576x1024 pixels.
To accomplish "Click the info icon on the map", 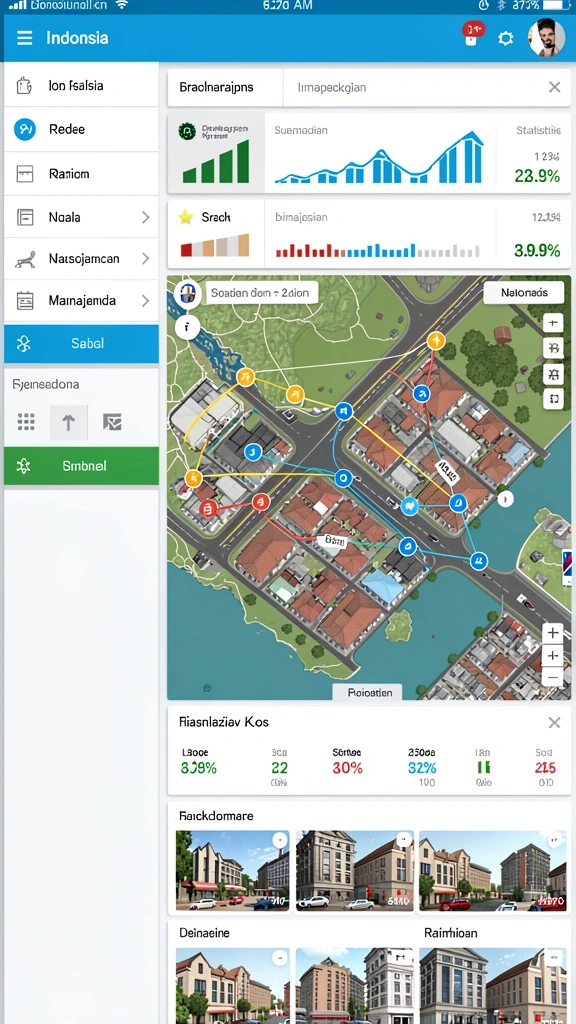I will 187,325.
